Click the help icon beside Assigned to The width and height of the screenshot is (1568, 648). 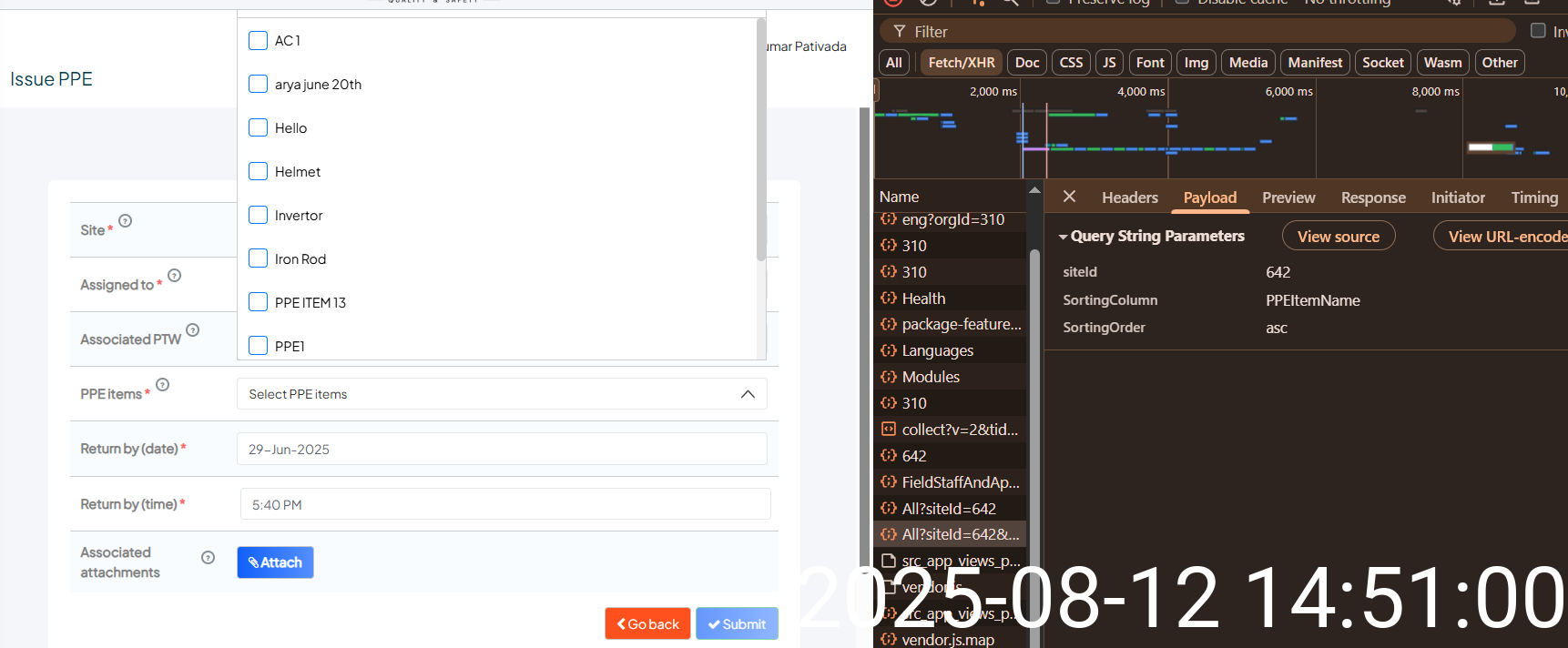pyautogui.click(x=175, y=276)
